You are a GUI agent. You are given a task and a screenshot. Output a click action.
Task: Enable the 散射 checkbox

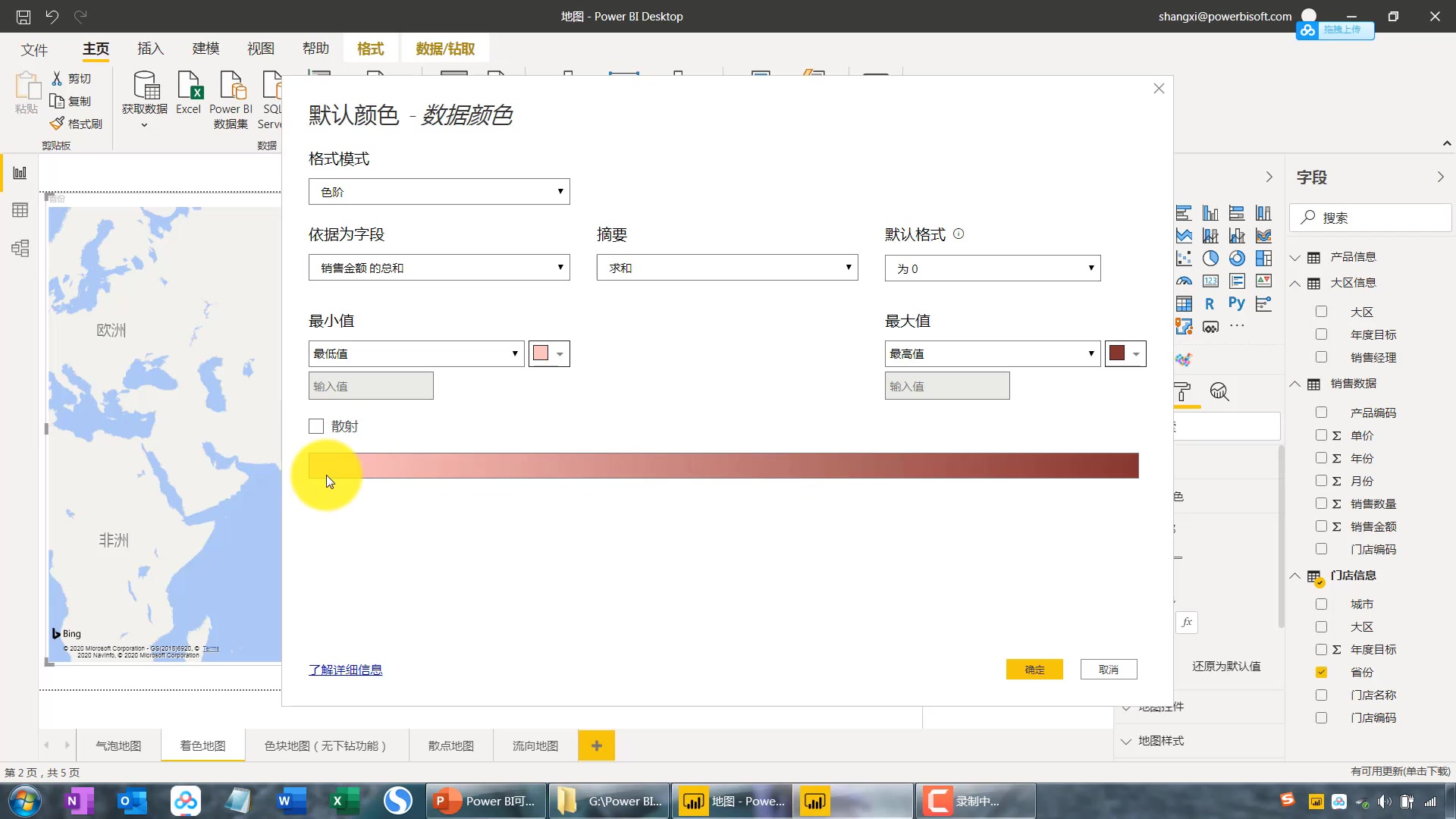[x=316, y=425]
